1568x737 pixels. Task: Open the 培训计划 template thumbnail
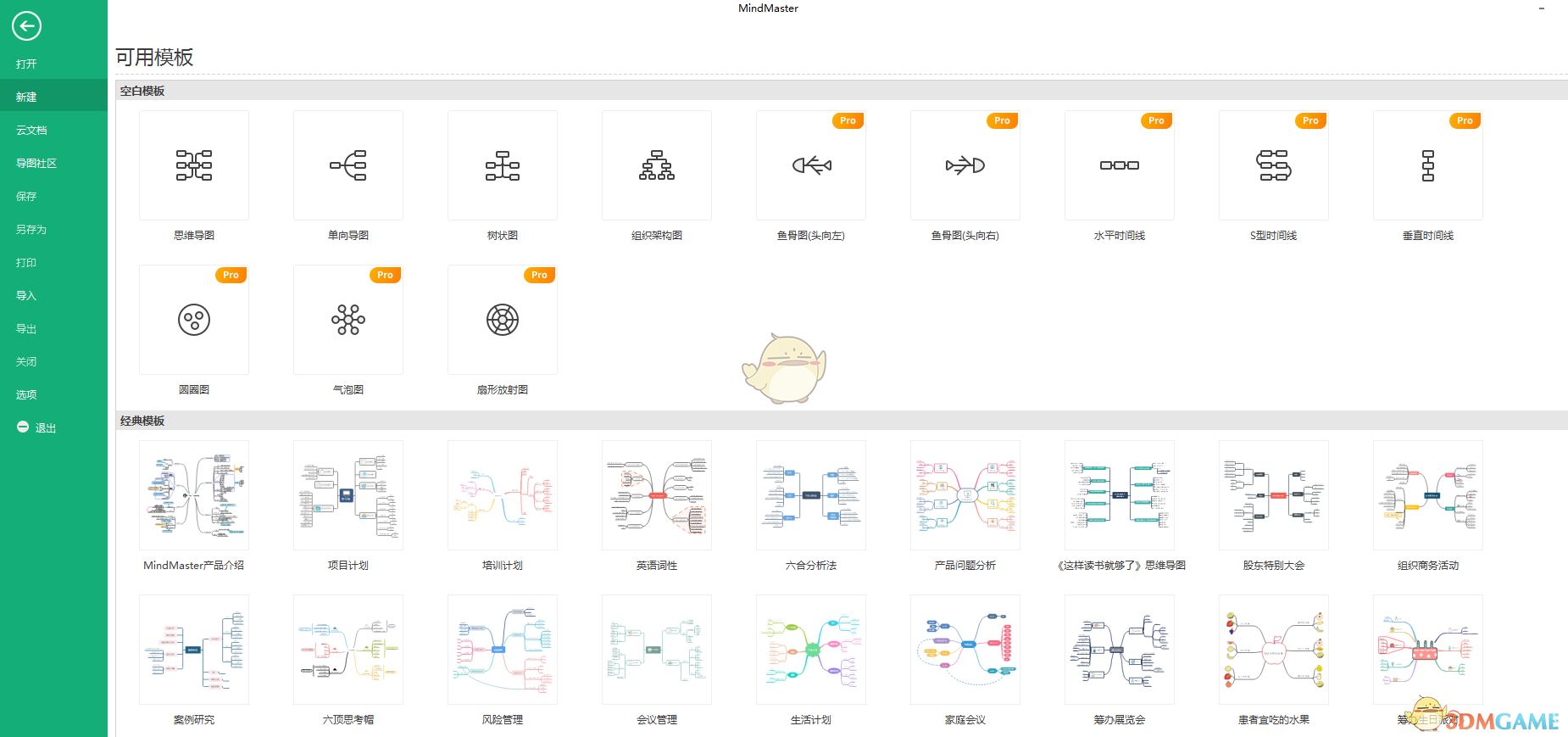click(503, 495)
